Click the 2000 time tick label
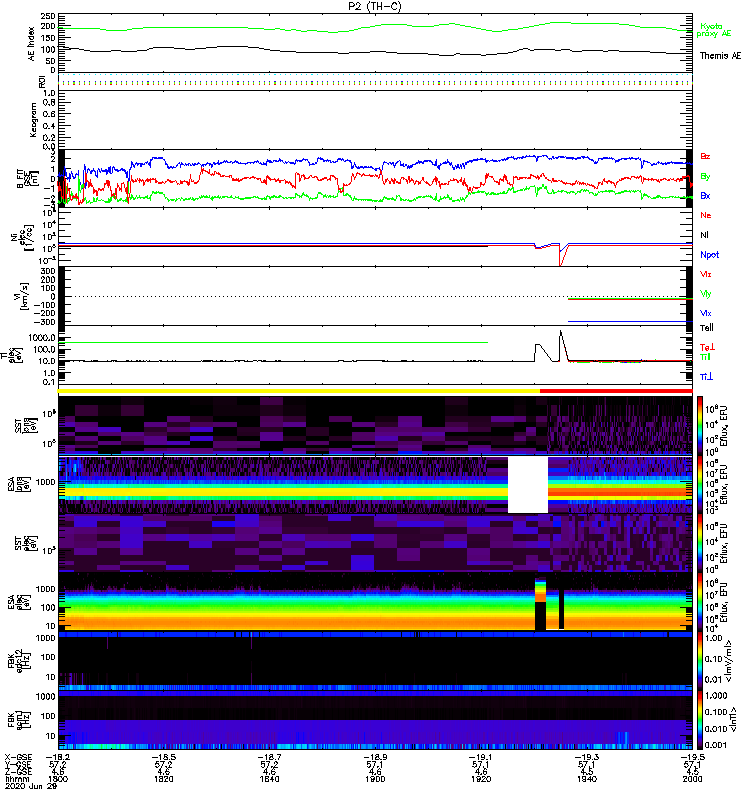 click(x=692, y=779)
